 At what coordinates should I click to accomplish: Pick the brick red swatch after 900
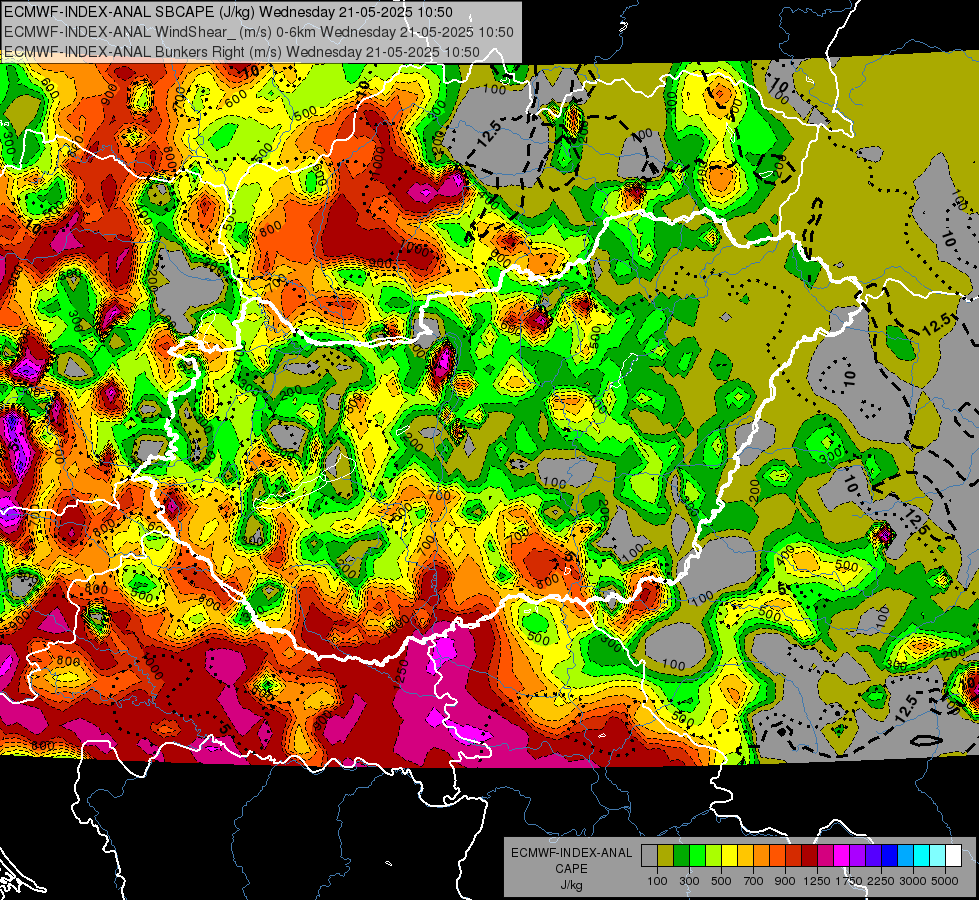tap(794, 856)
